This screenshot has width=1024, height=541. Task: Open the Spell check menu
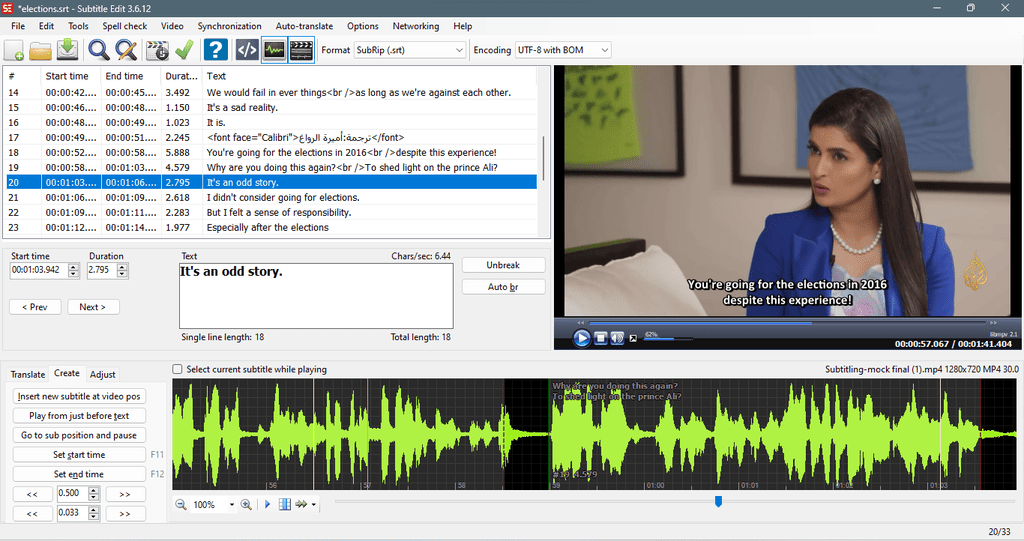[125, 26]
